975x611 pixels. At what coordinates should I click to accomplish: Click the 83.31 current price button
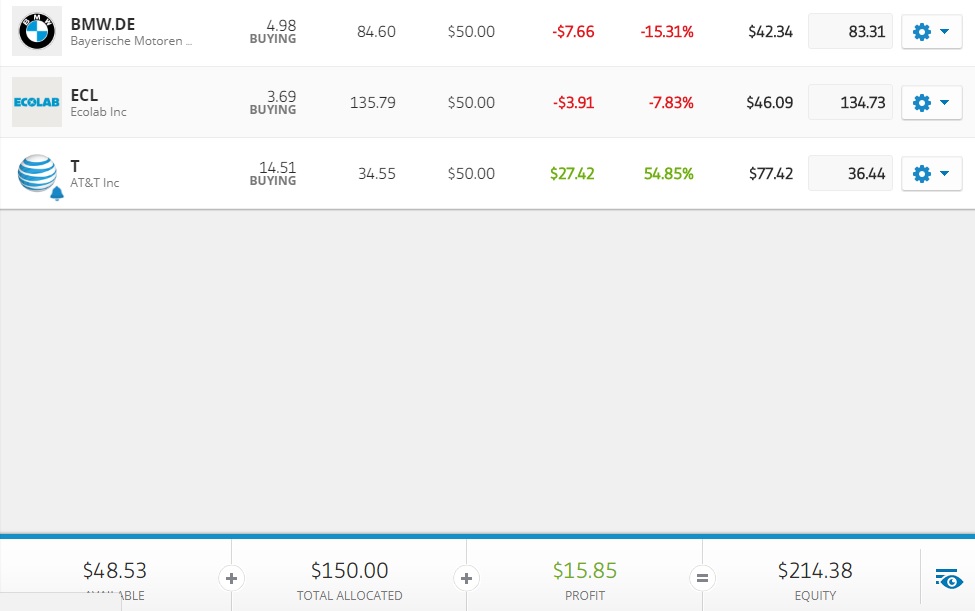[x=850, y=32]
